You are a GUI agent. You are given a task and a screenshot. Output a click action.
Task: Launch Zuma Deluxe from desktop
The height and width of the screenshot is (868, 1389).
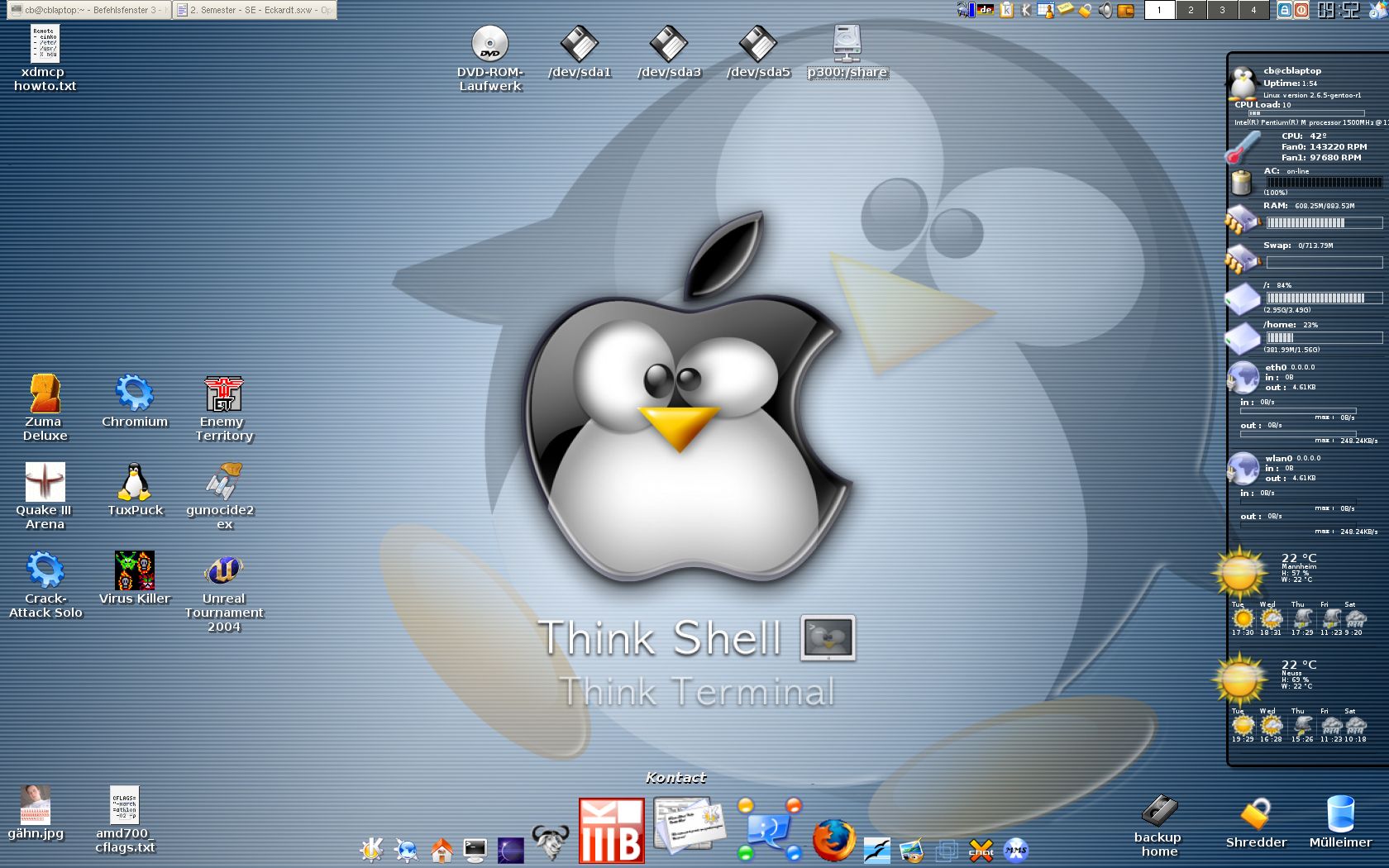[45, 408]
